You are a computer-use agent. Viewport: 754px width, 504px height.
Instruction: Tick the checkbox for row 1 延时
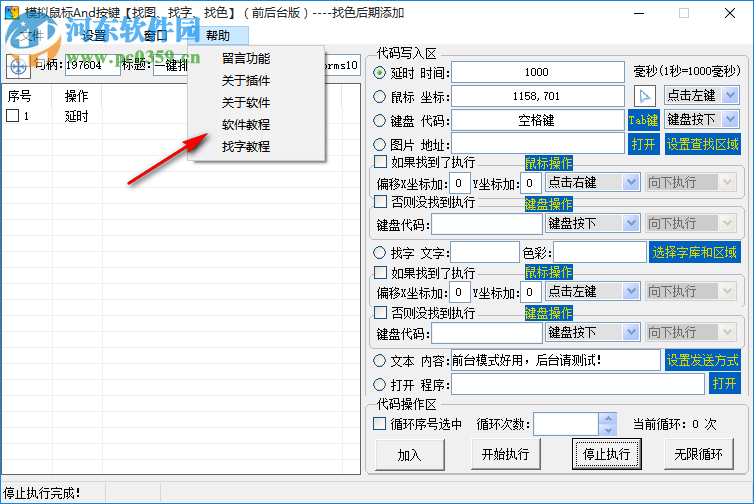coord(13,115)
